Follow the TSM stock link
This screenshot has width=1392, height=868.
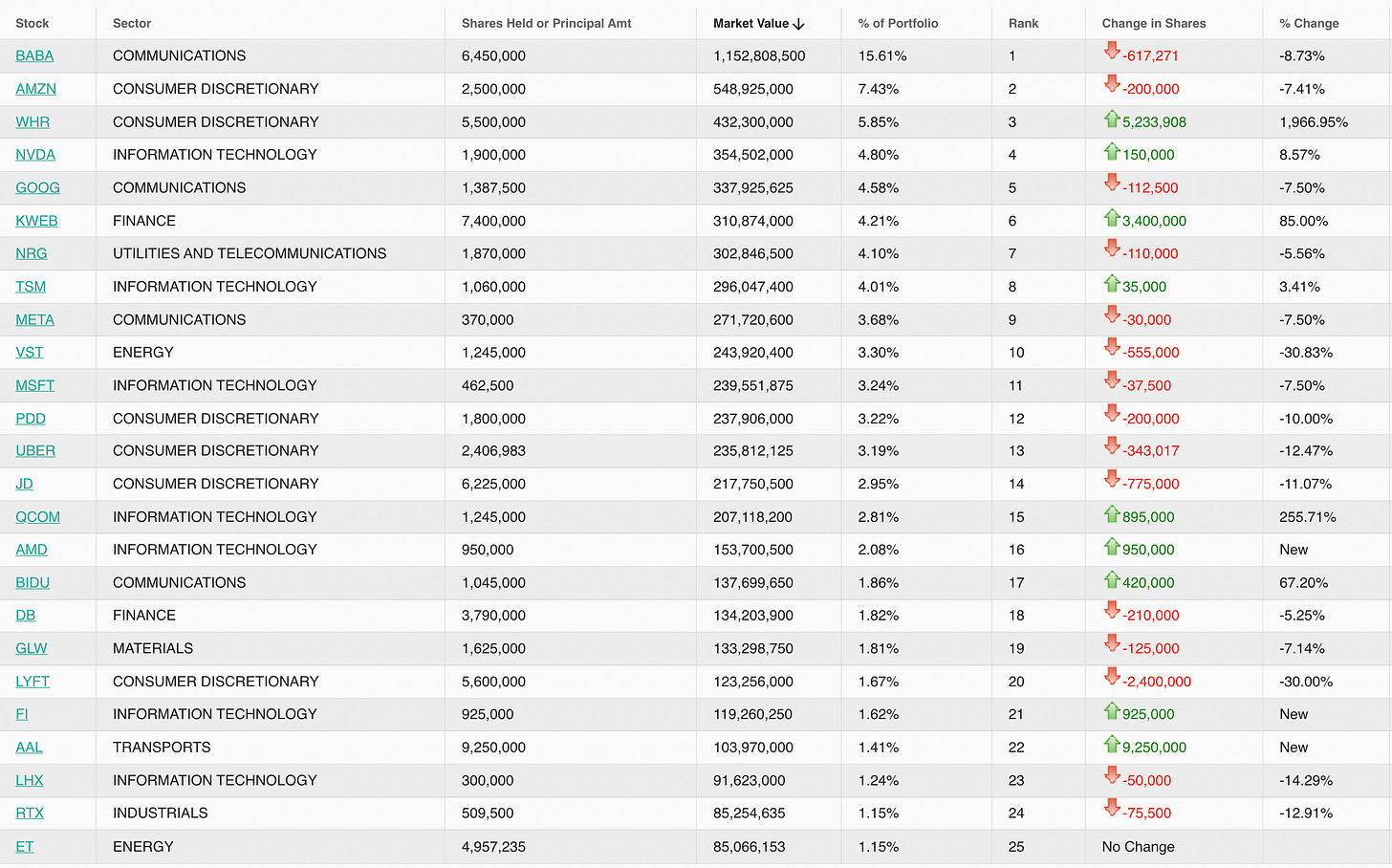click(31, 287)
